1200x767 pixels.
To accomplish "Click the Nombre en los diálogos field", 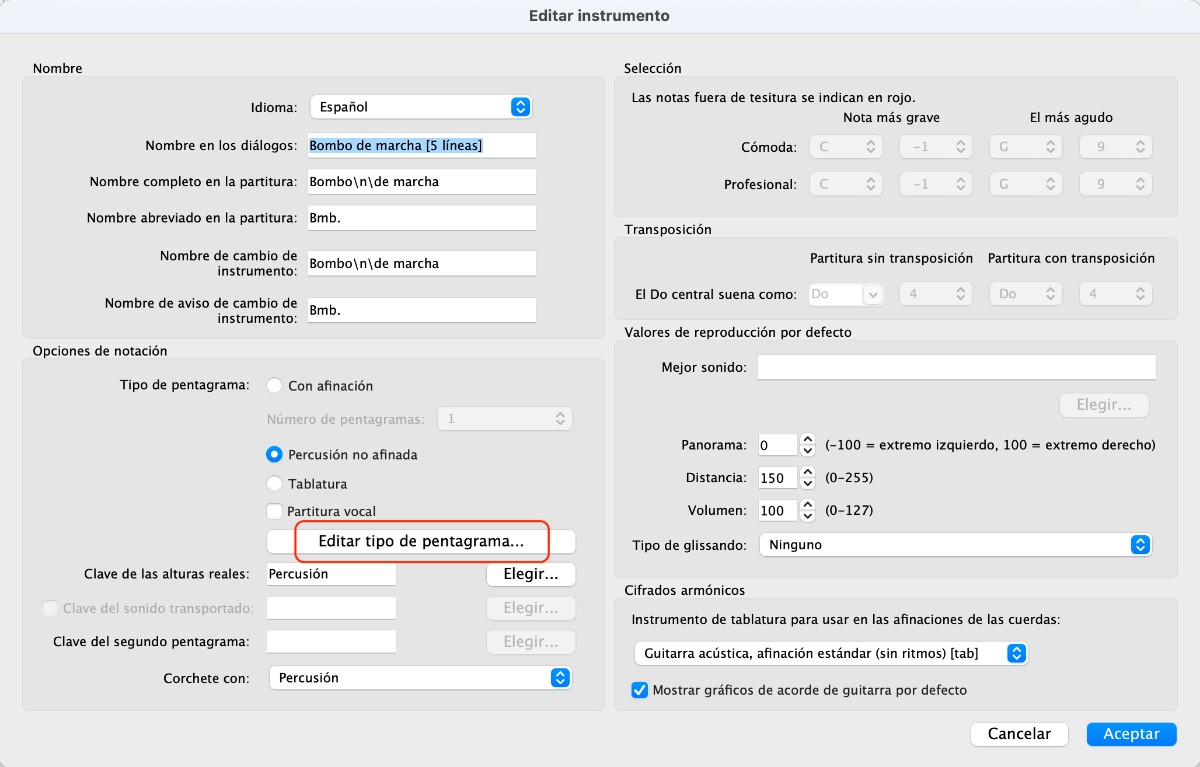I will click(x=422, y=146).
